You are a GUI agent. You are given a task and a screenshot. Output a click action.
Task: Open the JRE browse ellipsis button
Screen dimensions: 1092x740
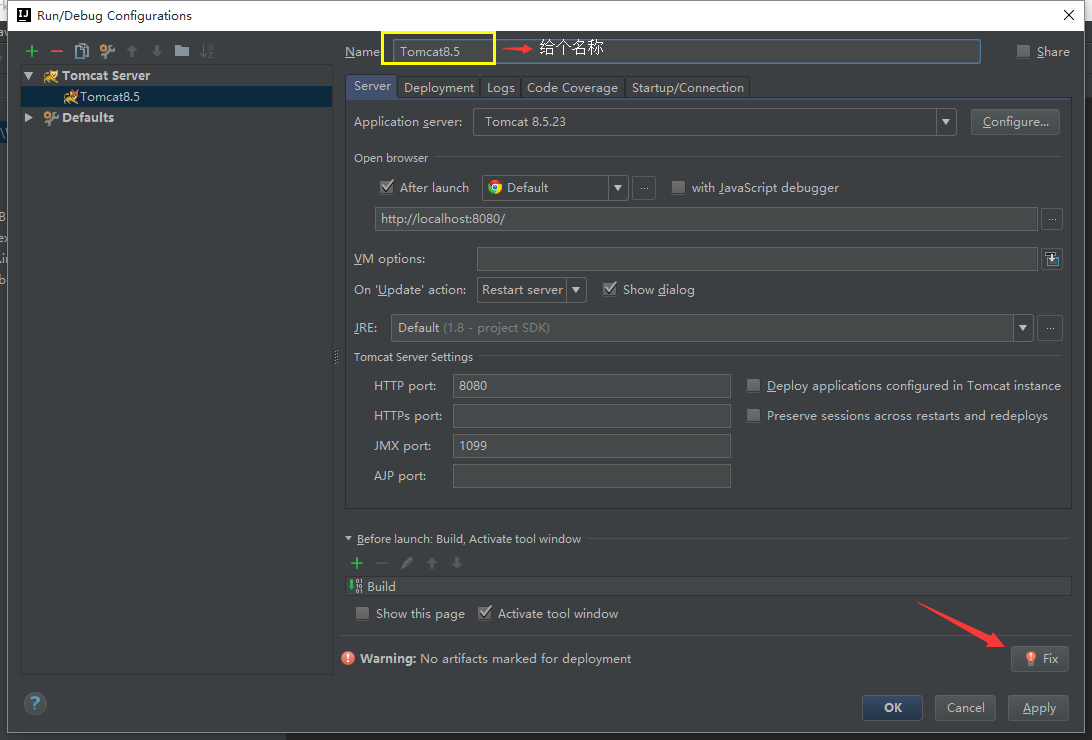coord(1050,328)
